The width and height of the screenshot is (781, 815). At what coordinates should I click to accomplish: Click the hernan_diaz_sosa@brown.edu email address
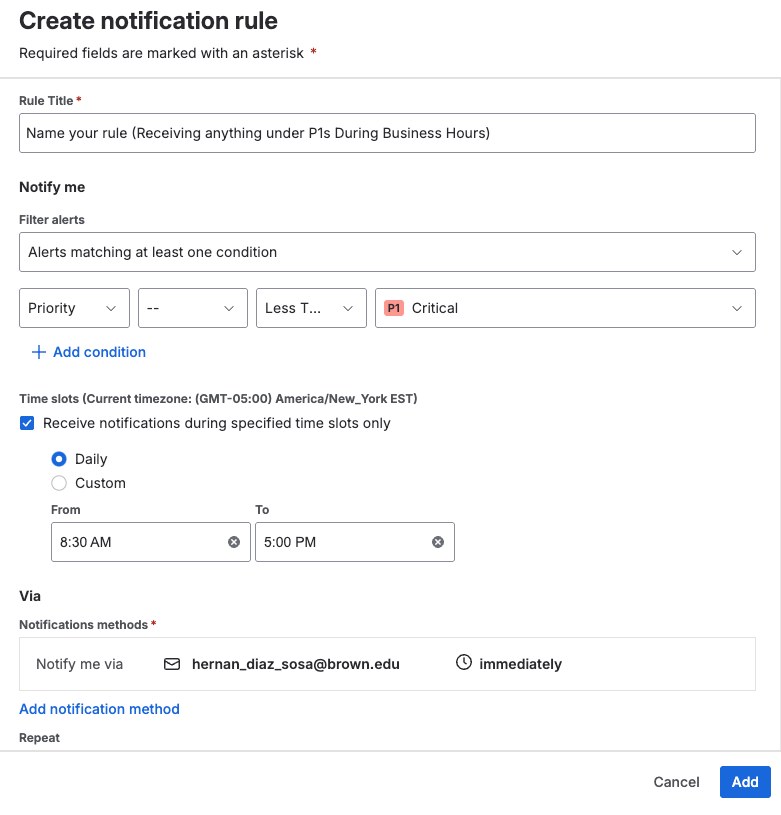pyautogui.click(x=295, y=664)
